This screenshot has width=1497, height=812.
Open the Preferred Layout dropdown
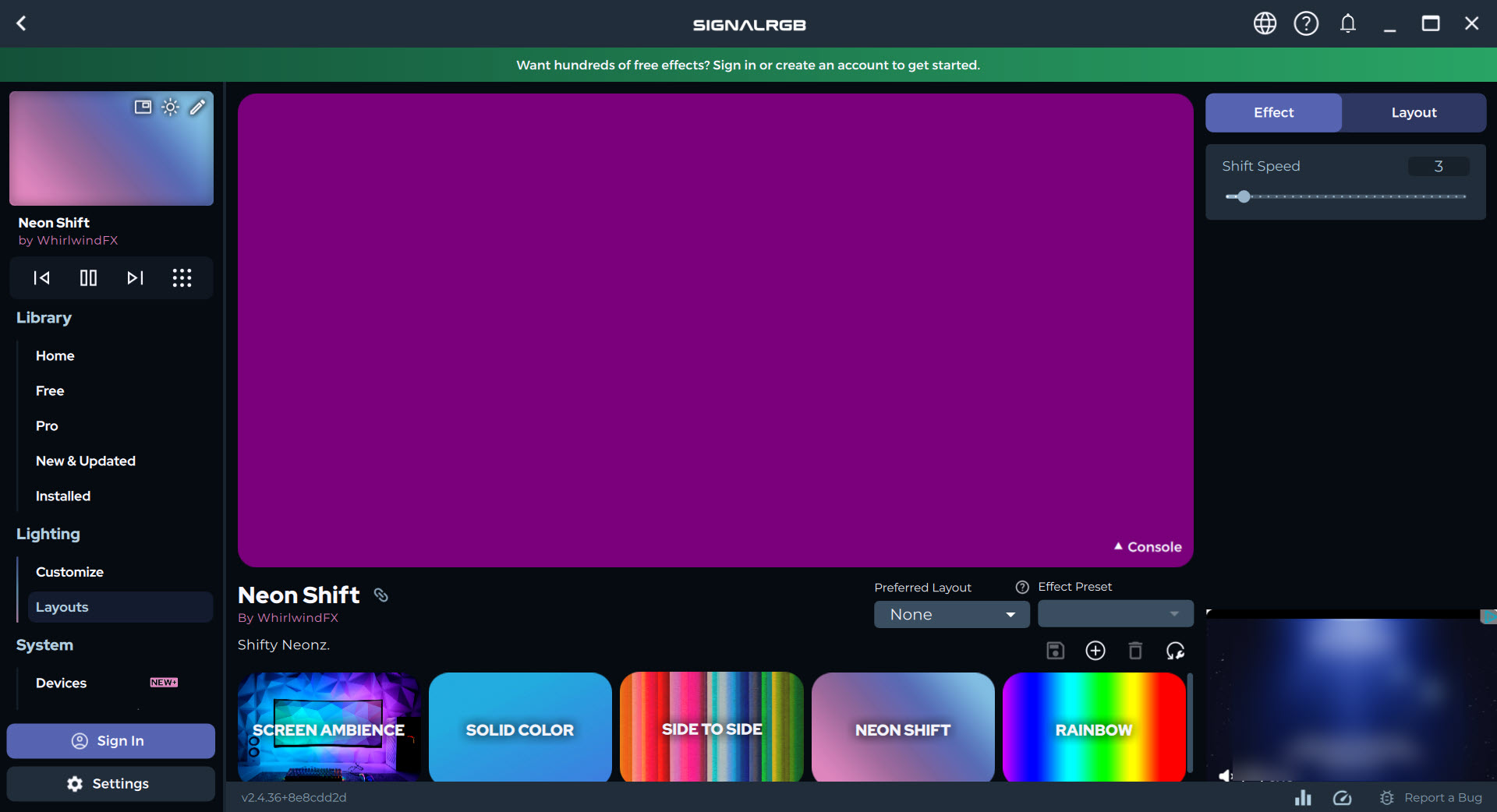[951, 615]
